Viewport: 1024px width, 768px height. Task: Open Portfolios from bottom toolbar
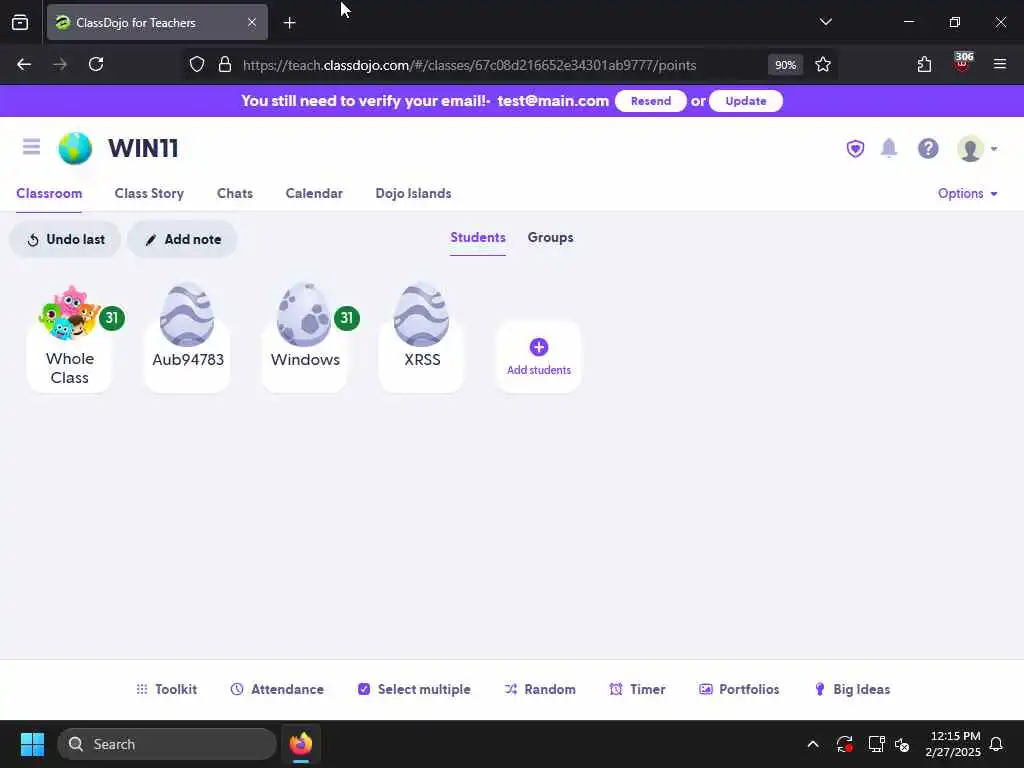(739, 689)
